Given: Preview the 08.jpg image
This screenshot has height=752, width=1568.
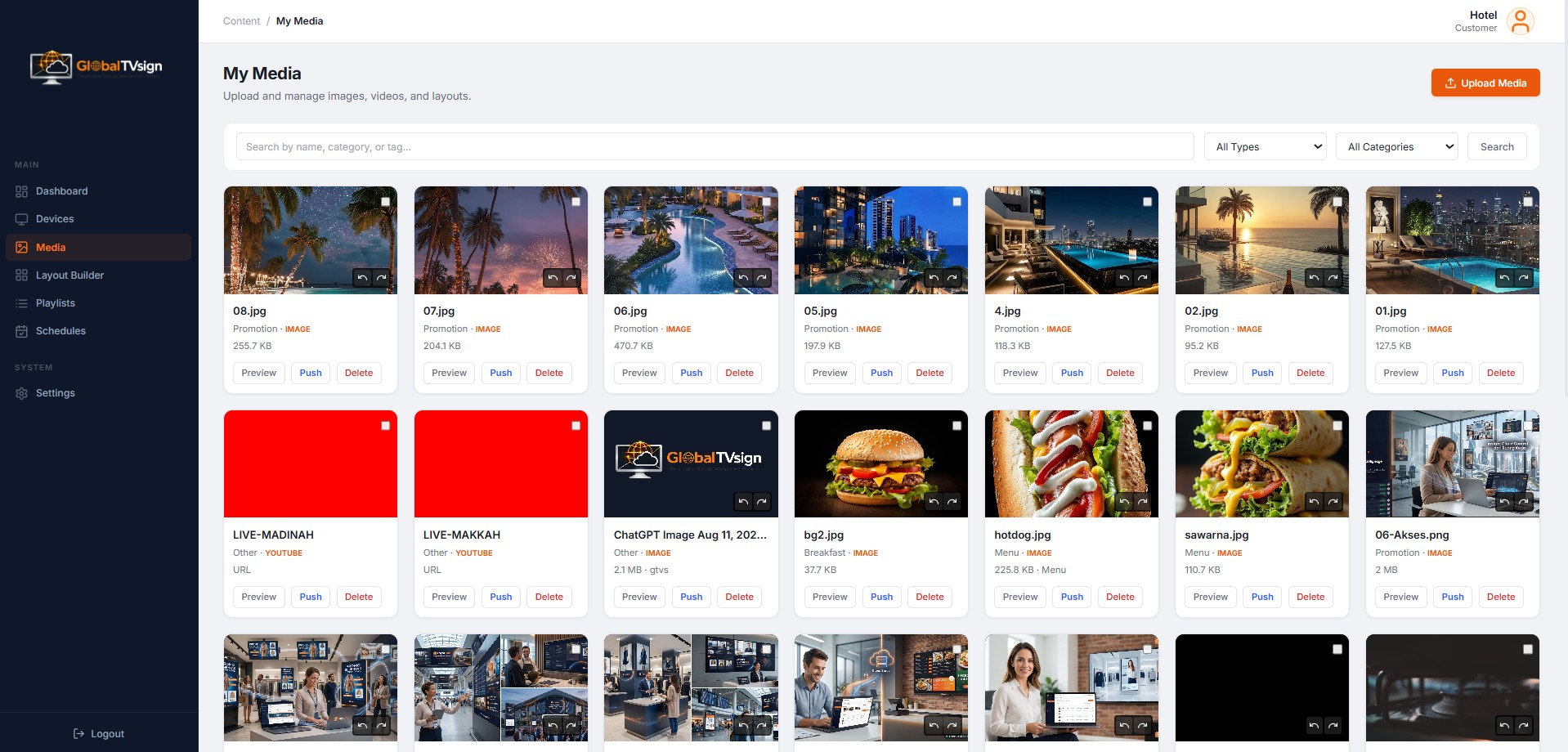Looking at the screenshot, I should coord(259,373).
